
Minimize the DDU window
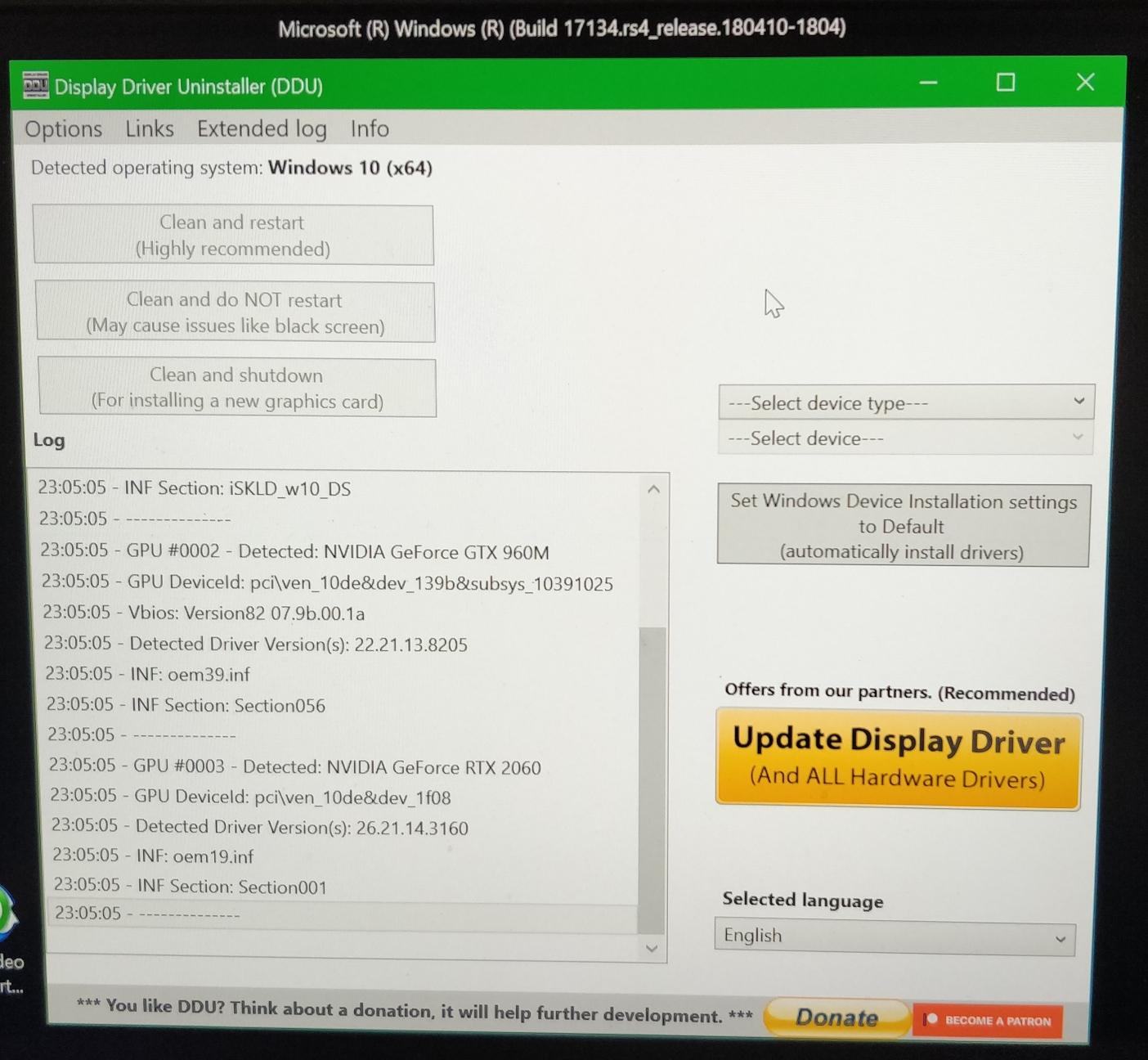(928, 83)
